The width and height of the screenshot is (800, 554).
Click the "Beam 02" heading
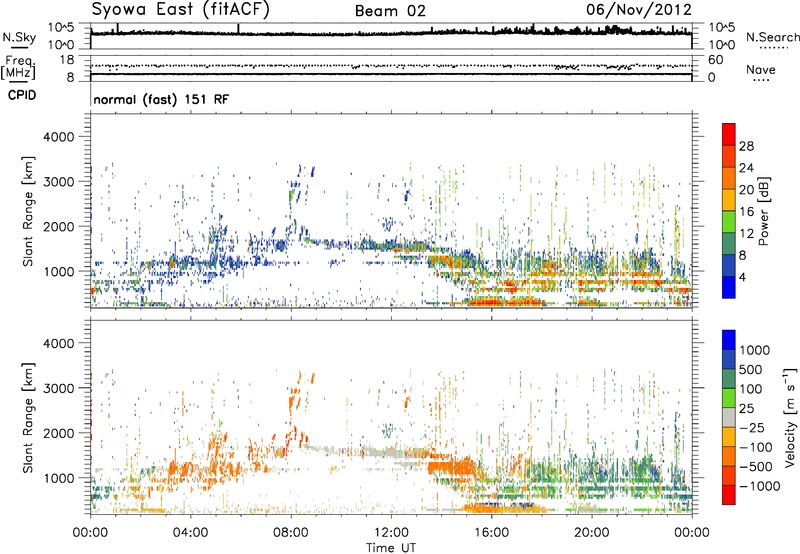tap(390, 11)
